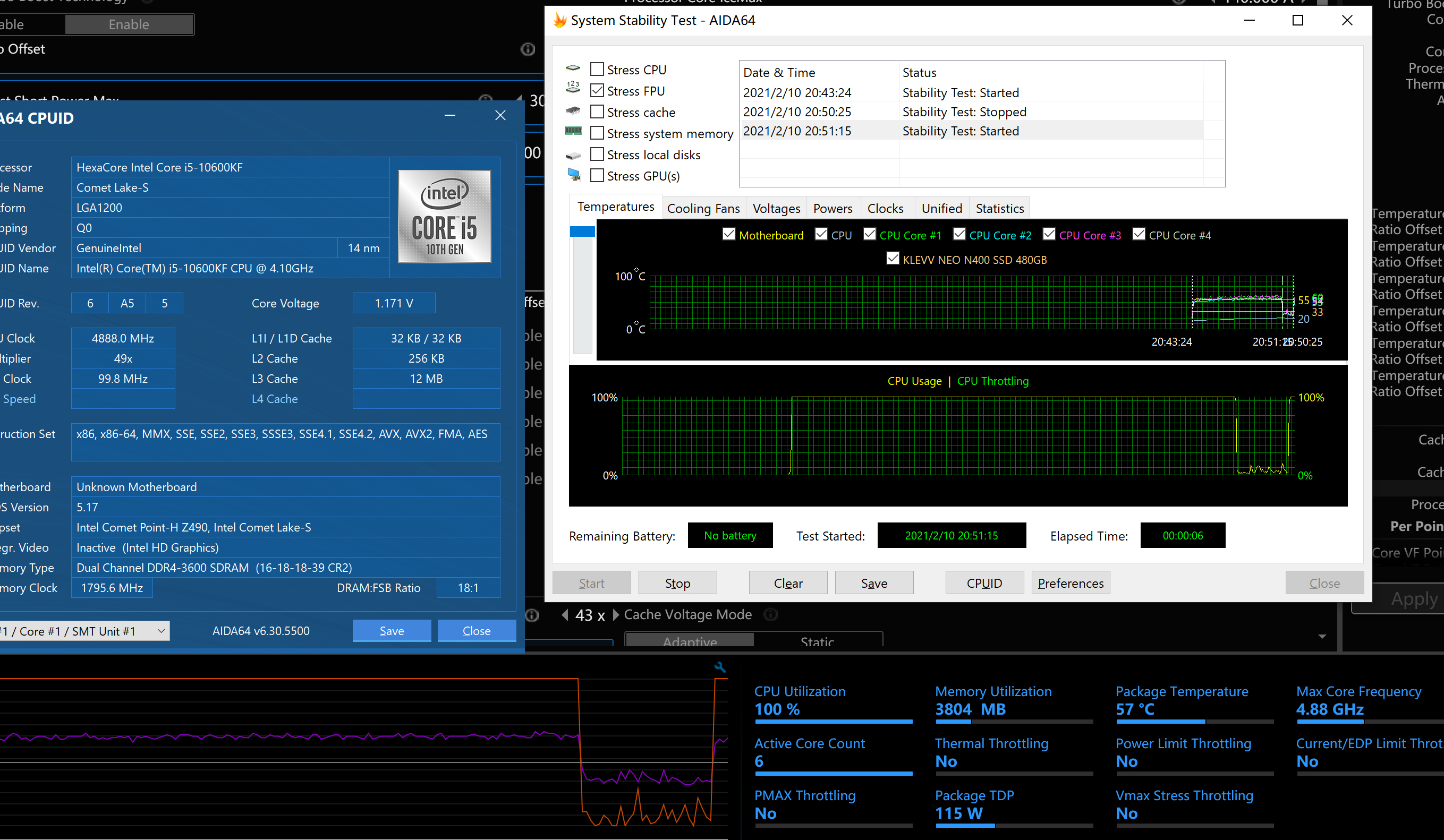Switch to the Statistics tab
The image size is (1444, 840).
click(1000, 209)
